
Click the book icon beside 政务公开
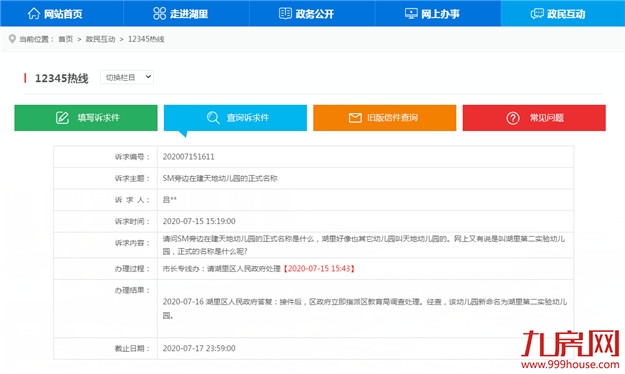pos(285,14)
